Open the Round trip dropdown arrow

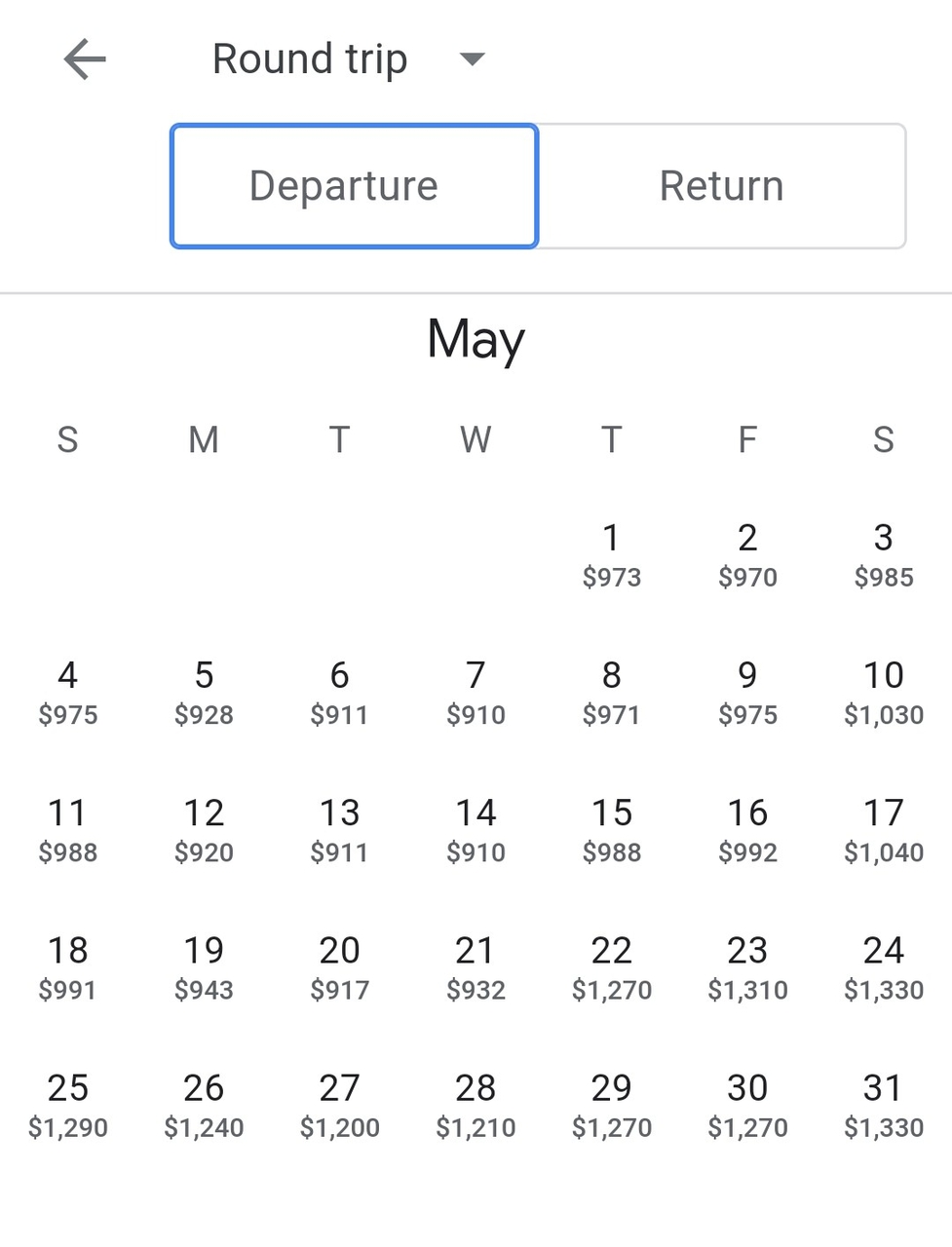pos(472,59)
